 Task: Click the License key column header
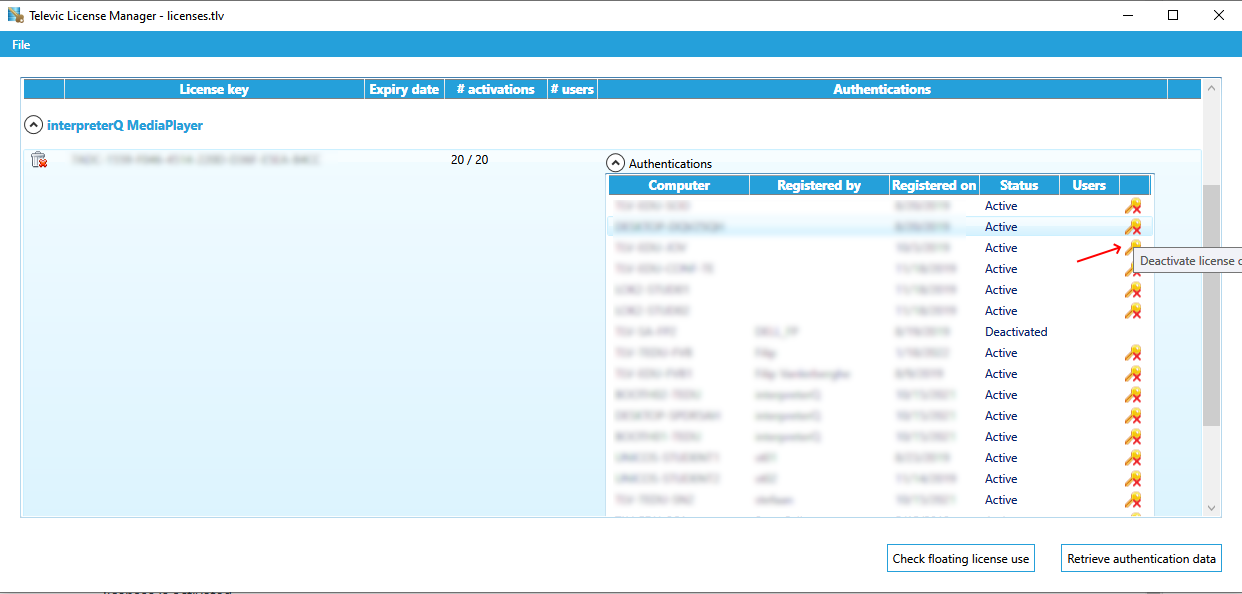[x=214, y=89]
